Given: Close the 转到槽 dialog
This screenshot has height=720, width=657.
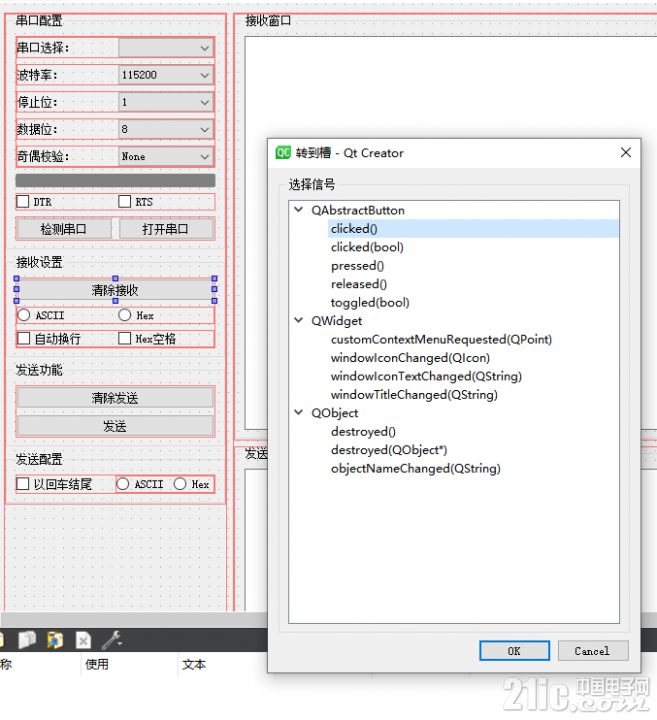Looking at the screenshot, I should tap(626, 152).
